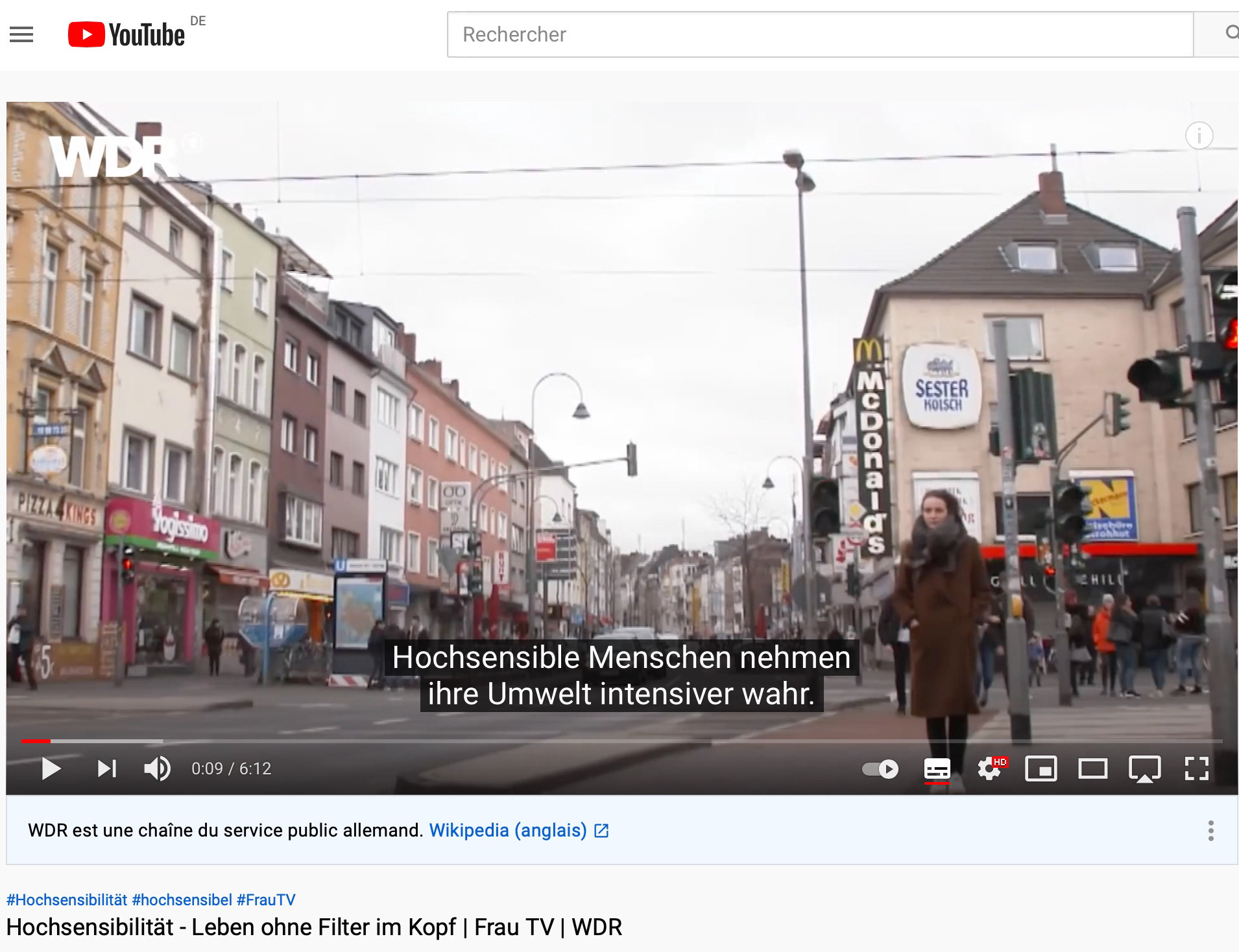The width and height of the screenshot is (1239, 952).
Task: Go to YouTube home via logo
Action: 126,34
